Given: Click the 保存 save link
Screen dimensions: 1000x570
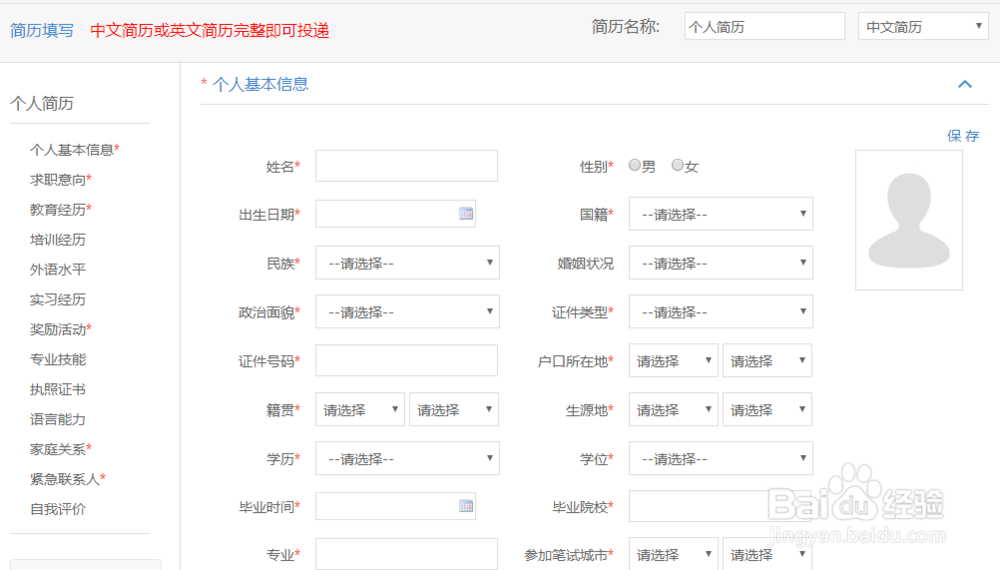Looking at the screenshot, I should pyautogui.click(x=963, y=136).
